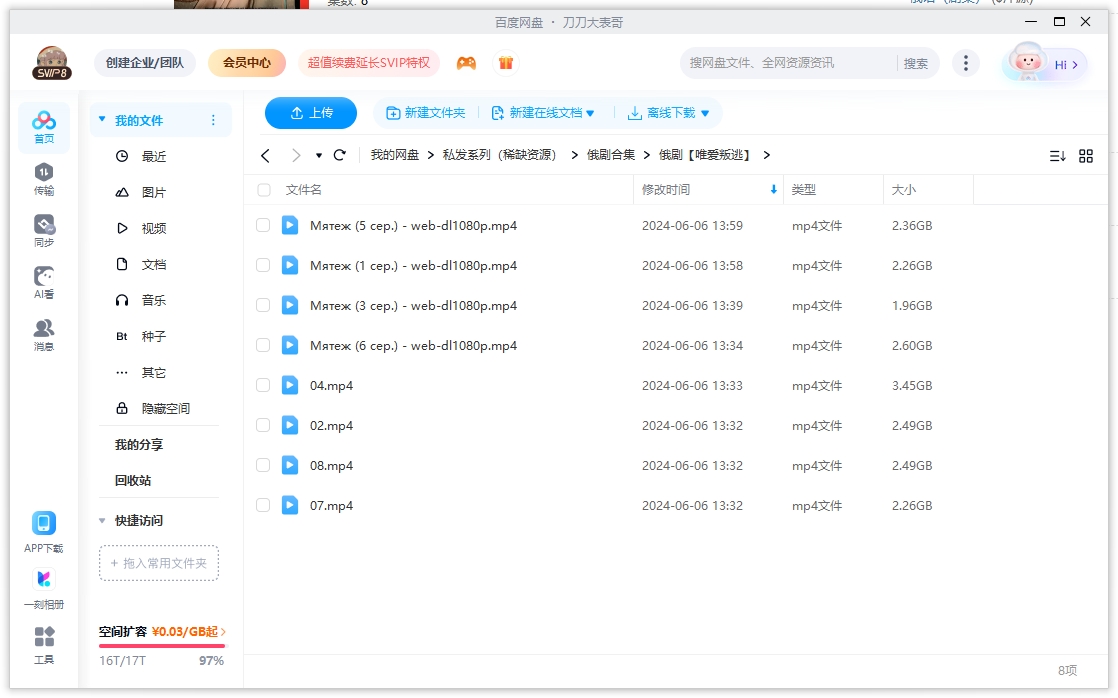Click the blue sort arrow in 修改时间 column
The height and width of the screenshot is (698, 1118).
[x=773, y=190]
